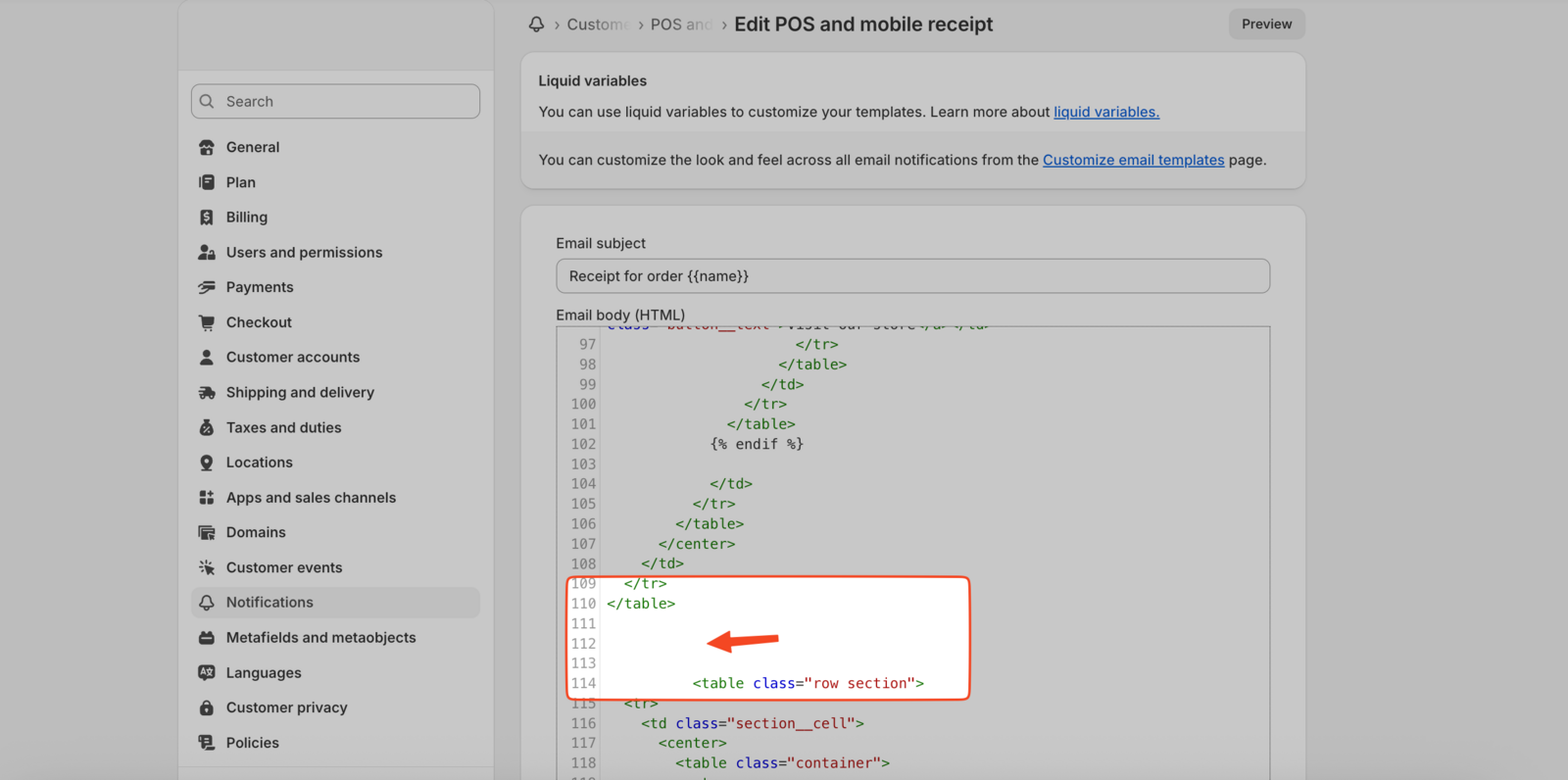Click the General store icon in sidebar
Image resolution: width=1568 pixels, height=780 pixels.
[x=207, y=147]
